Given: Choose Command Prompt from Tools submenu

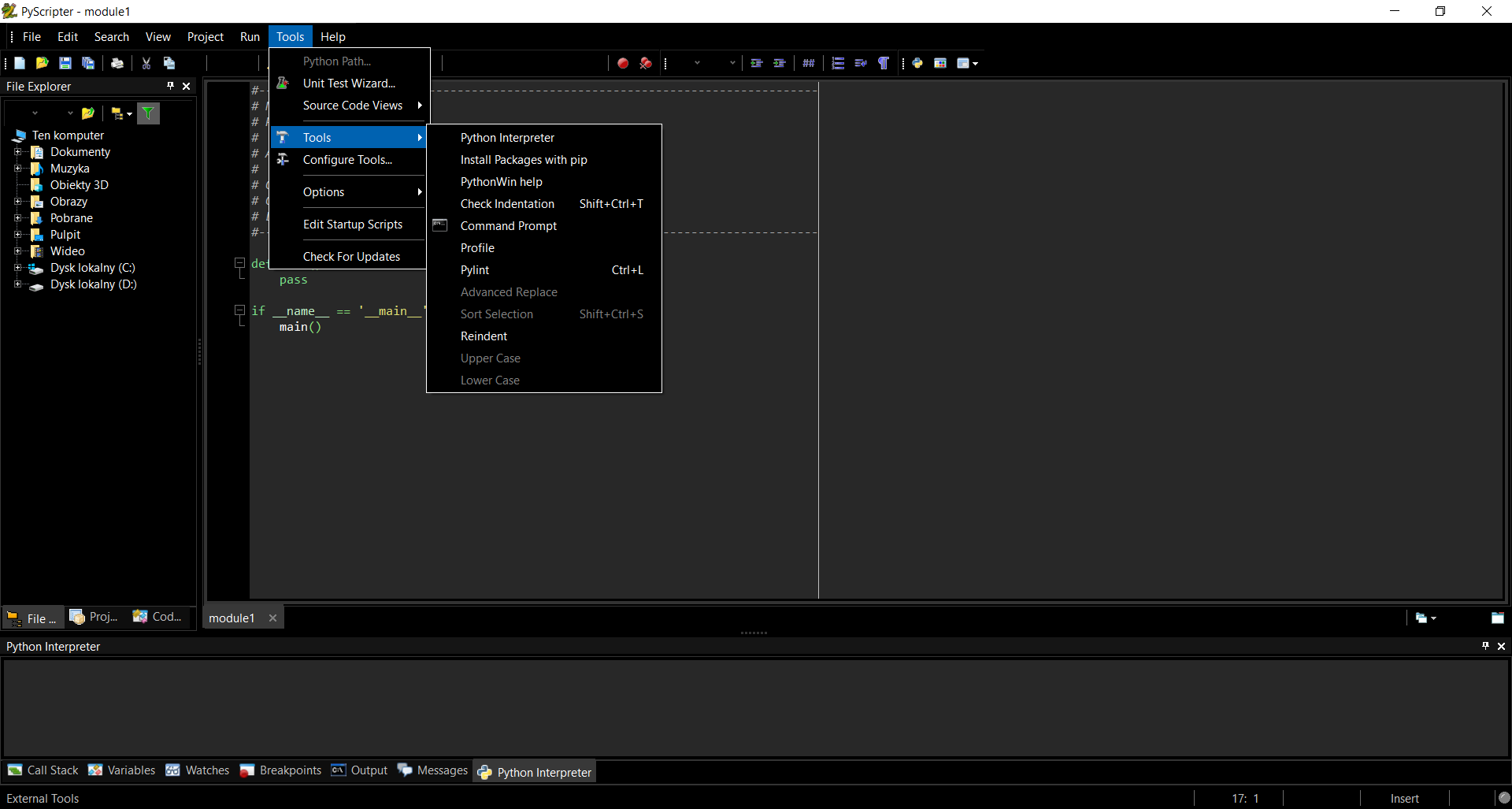Looking at the screenshot, I should point(508,226).
